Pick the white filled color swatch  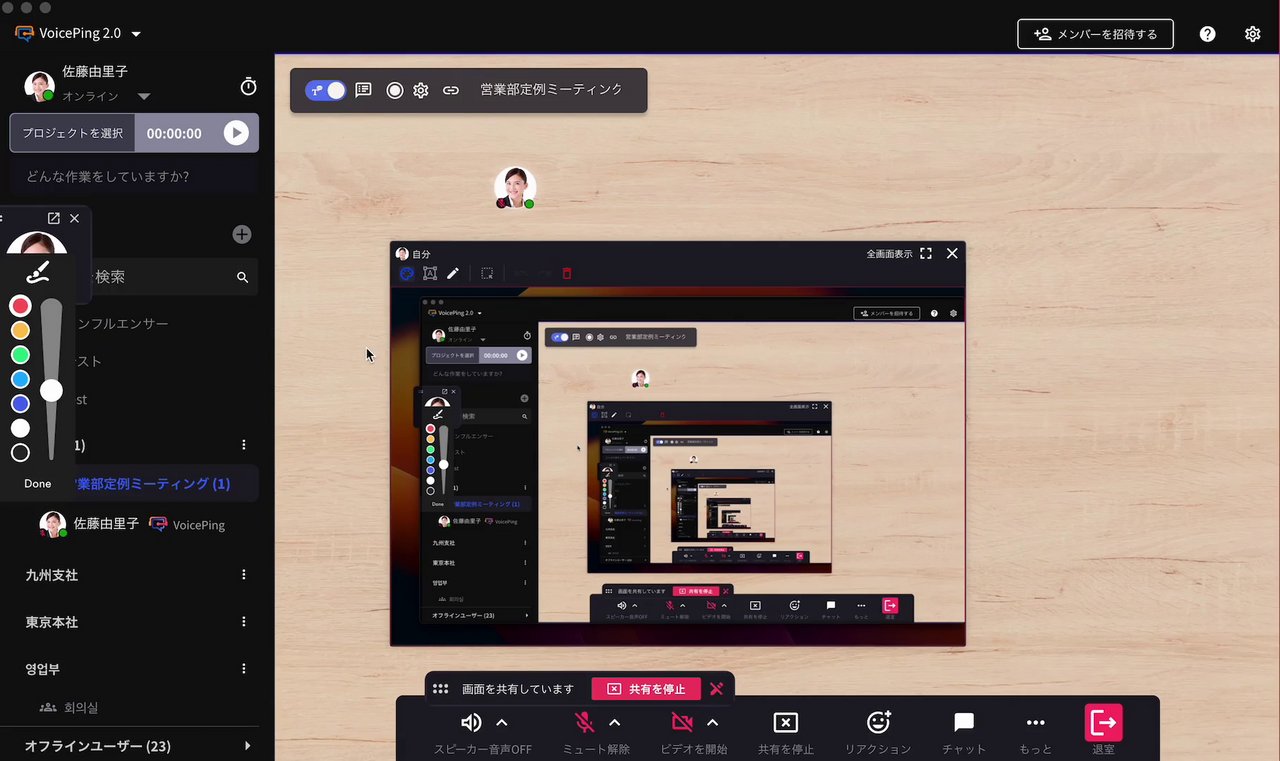[x=20, y=428]
